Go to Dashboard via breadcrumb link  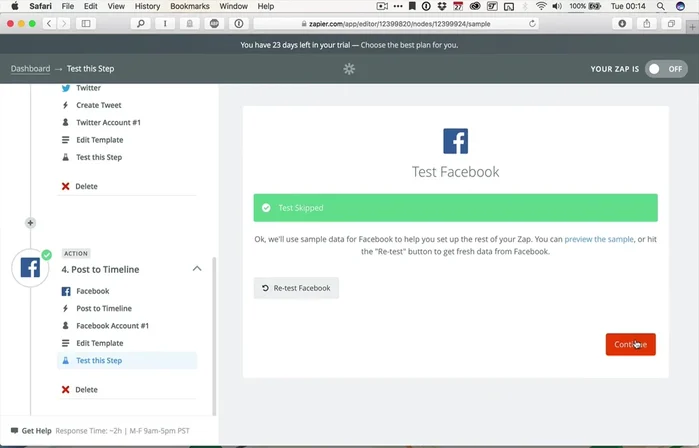pos(30,69)
